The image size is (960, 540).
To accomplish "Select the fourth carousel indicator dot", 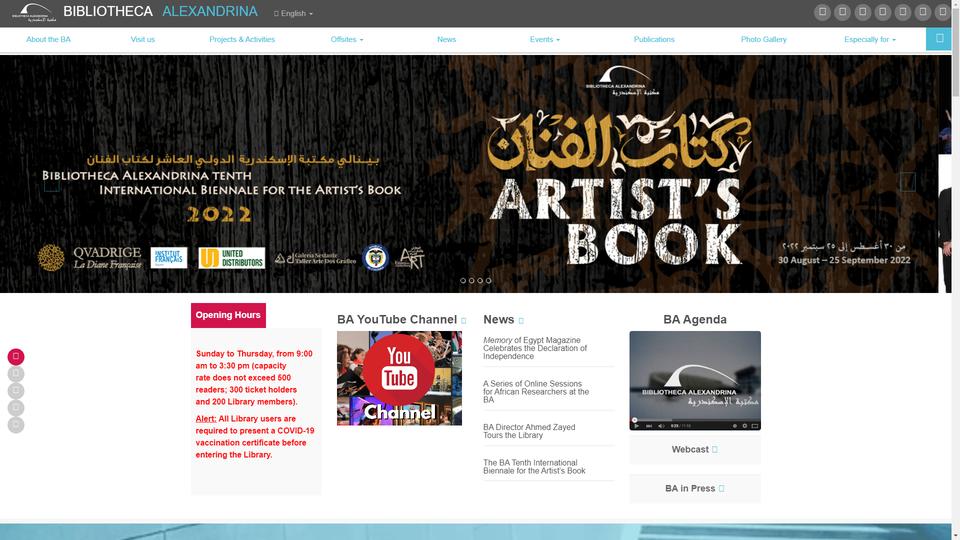I will [x=489, y=280].
